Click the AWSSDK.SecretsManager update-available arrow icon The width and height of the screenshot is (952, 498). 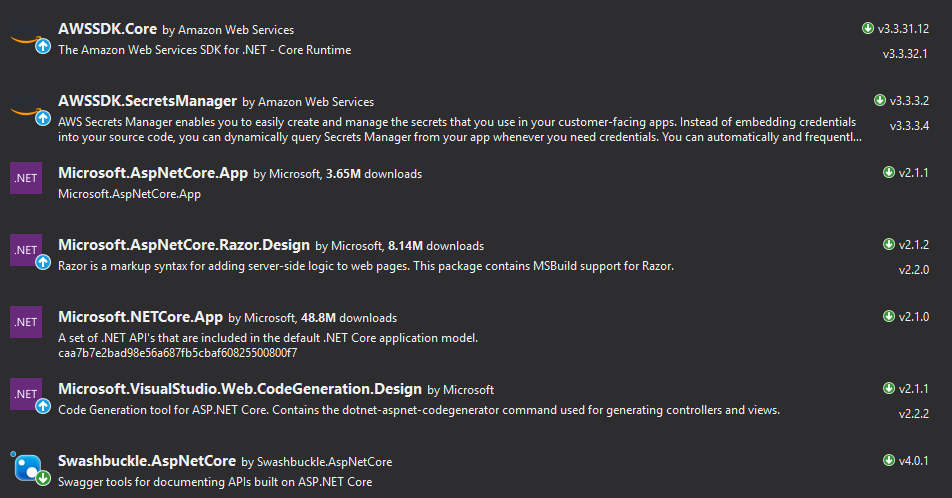[42, 118]
